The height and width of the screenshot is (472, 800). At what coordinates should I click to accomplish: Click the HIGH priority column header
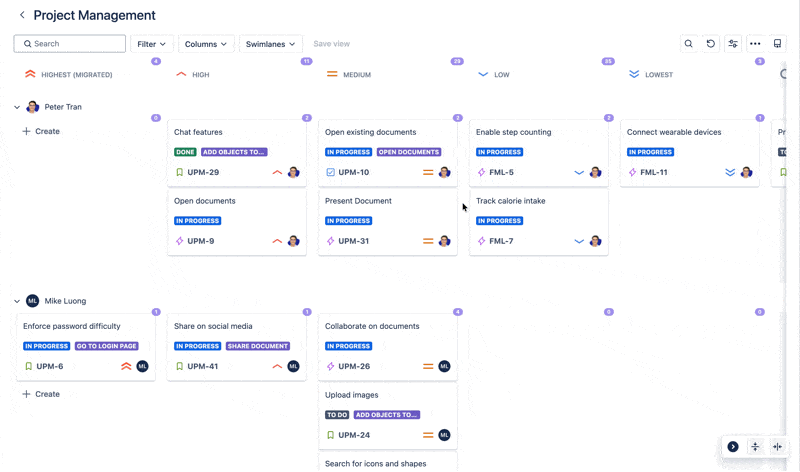(x=200, y=75)
